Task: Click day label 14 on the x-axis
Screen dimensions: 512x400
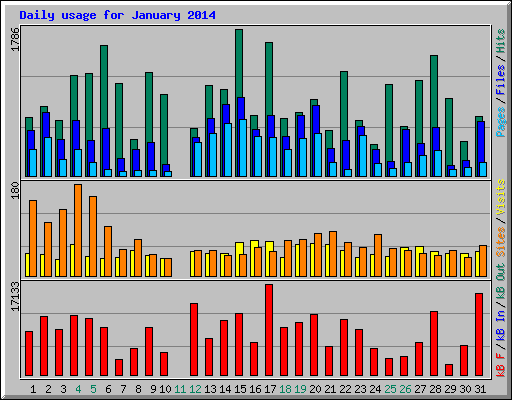Action: tap(225, 389)
